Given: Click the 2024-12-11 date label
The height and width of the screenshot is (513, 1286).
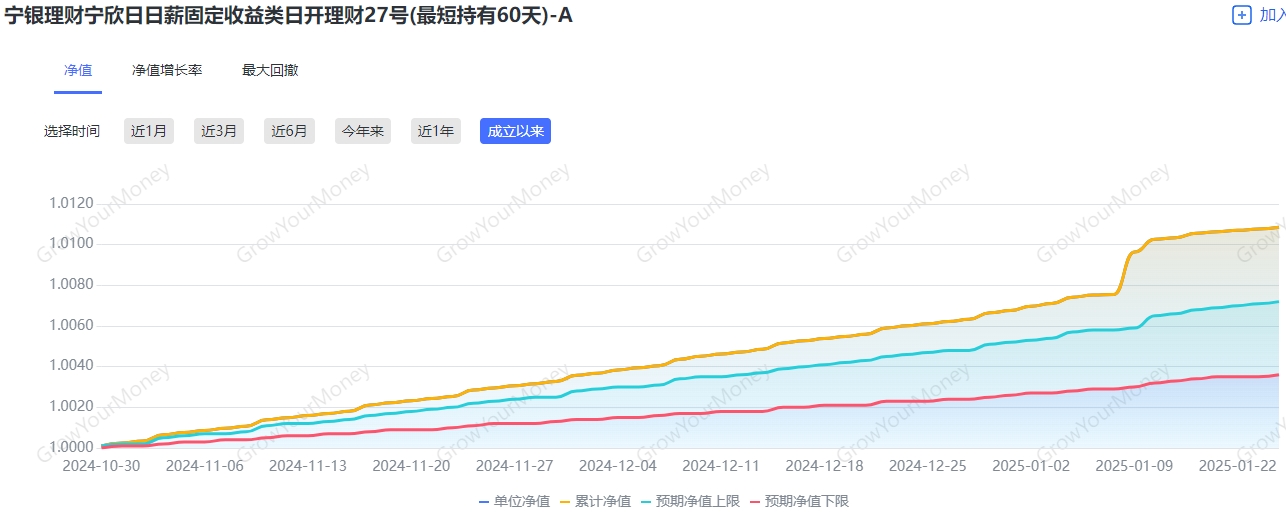Looking at the screenshot, I should 722,466.
